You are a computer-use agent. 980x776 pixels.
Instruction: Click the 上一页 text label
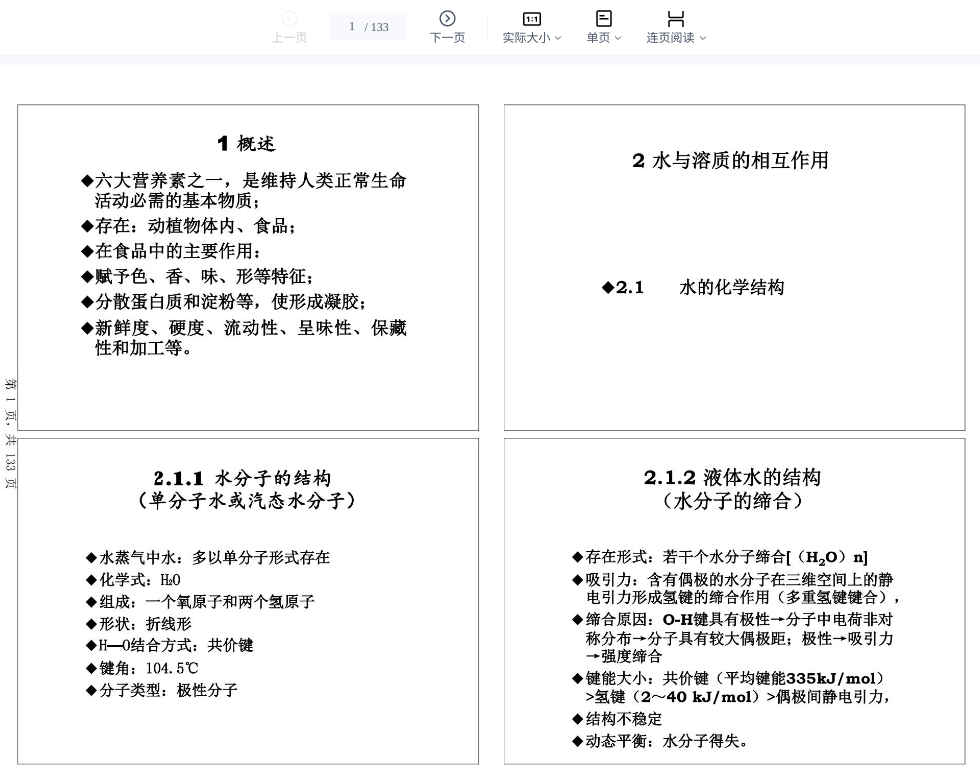pos(289,38)
